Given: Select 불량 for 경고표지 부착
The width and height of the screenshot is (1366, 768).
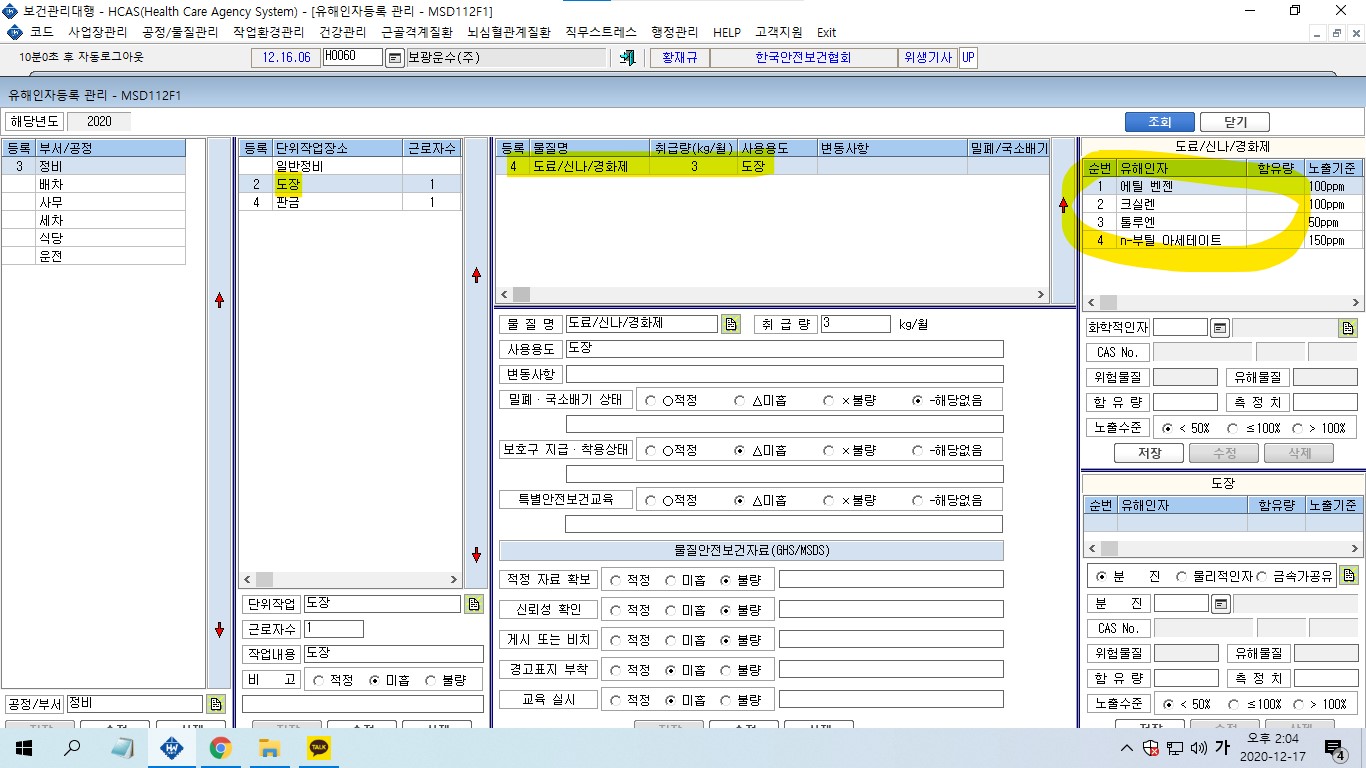Looking at the screenshot, I should click(x=725, y=669).
